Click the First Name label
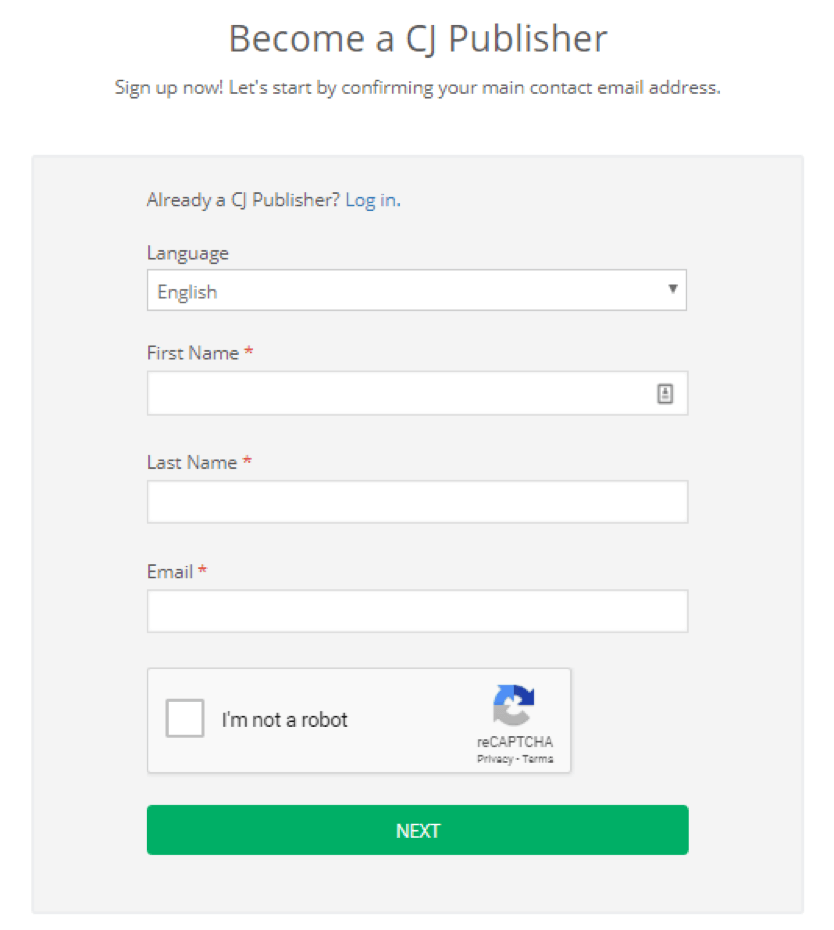Viewport: 834px width, 930px height. click(193, 353)
